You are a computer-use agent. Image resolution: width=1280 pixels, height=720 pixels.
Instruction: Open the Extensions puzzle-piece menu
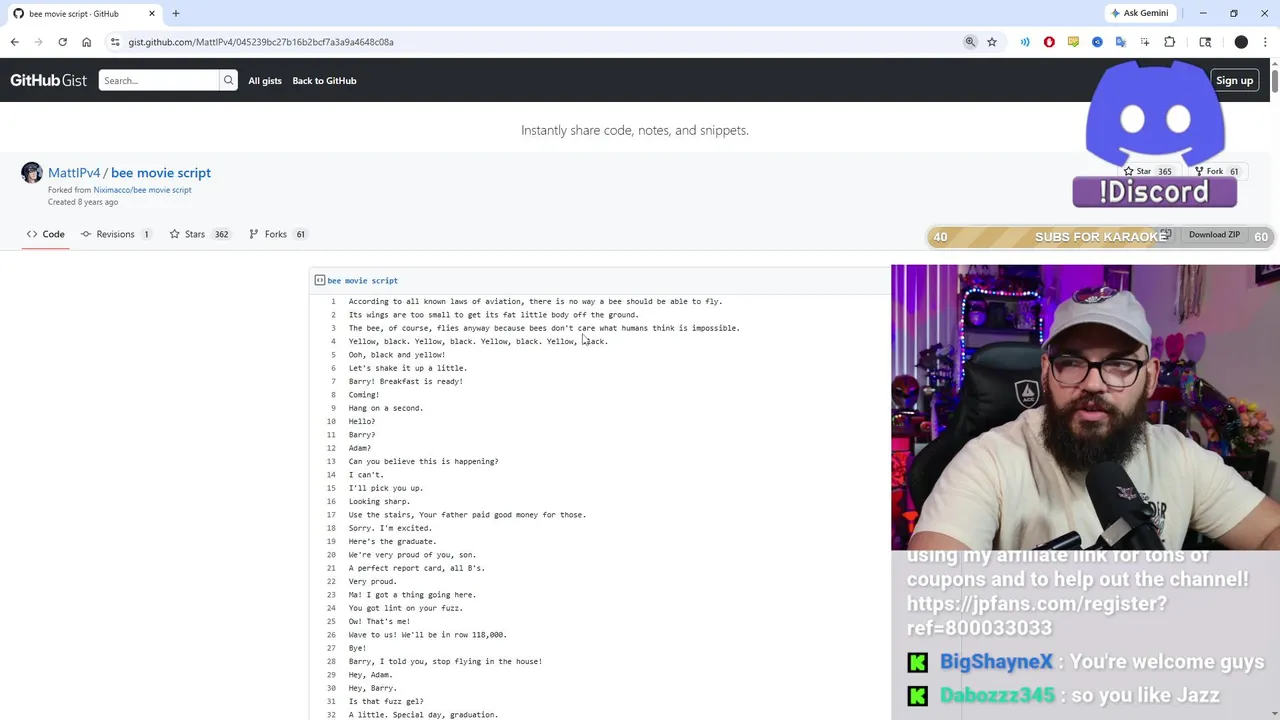click(x=1170, y=42)
